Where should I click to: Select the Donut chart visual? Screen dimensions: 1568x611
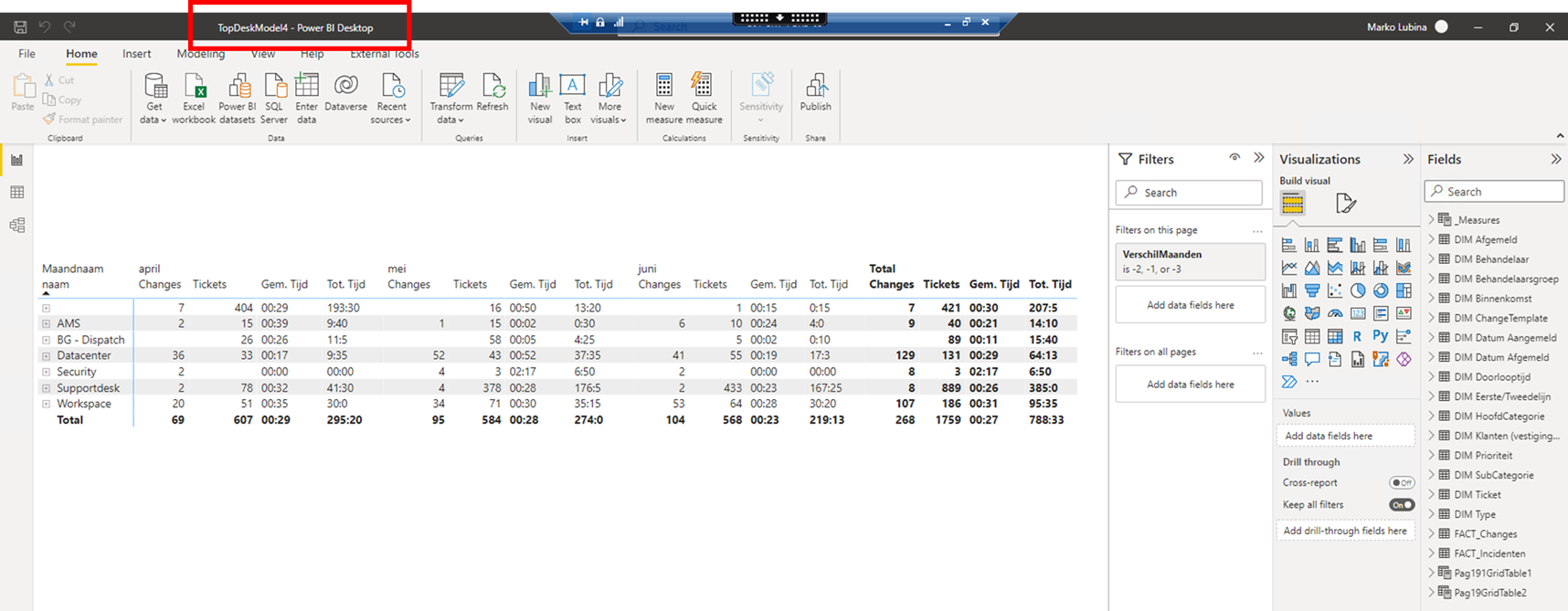(x=1381, y=291)
